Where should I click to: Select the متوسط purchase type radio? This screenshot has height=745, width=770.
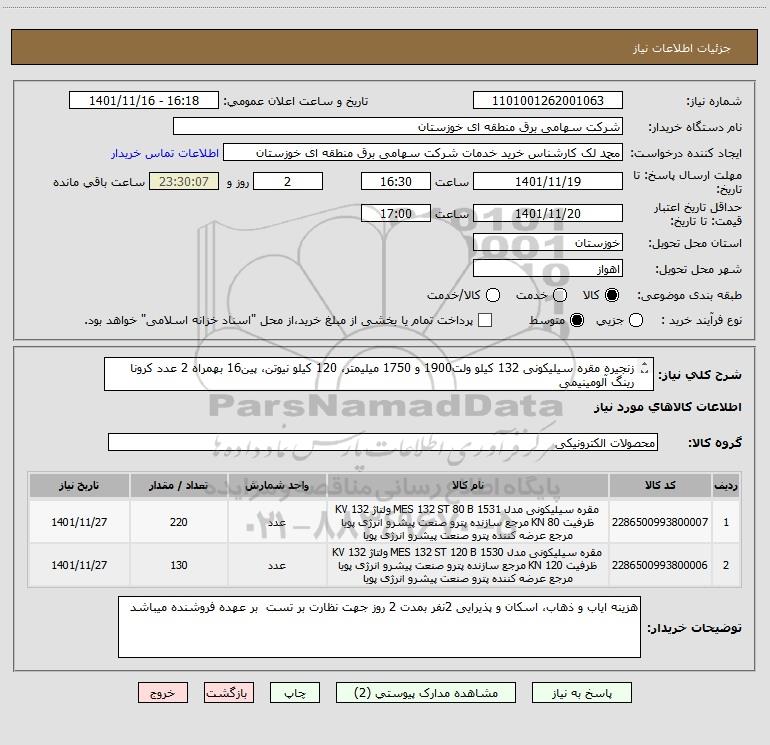[577, 320]
